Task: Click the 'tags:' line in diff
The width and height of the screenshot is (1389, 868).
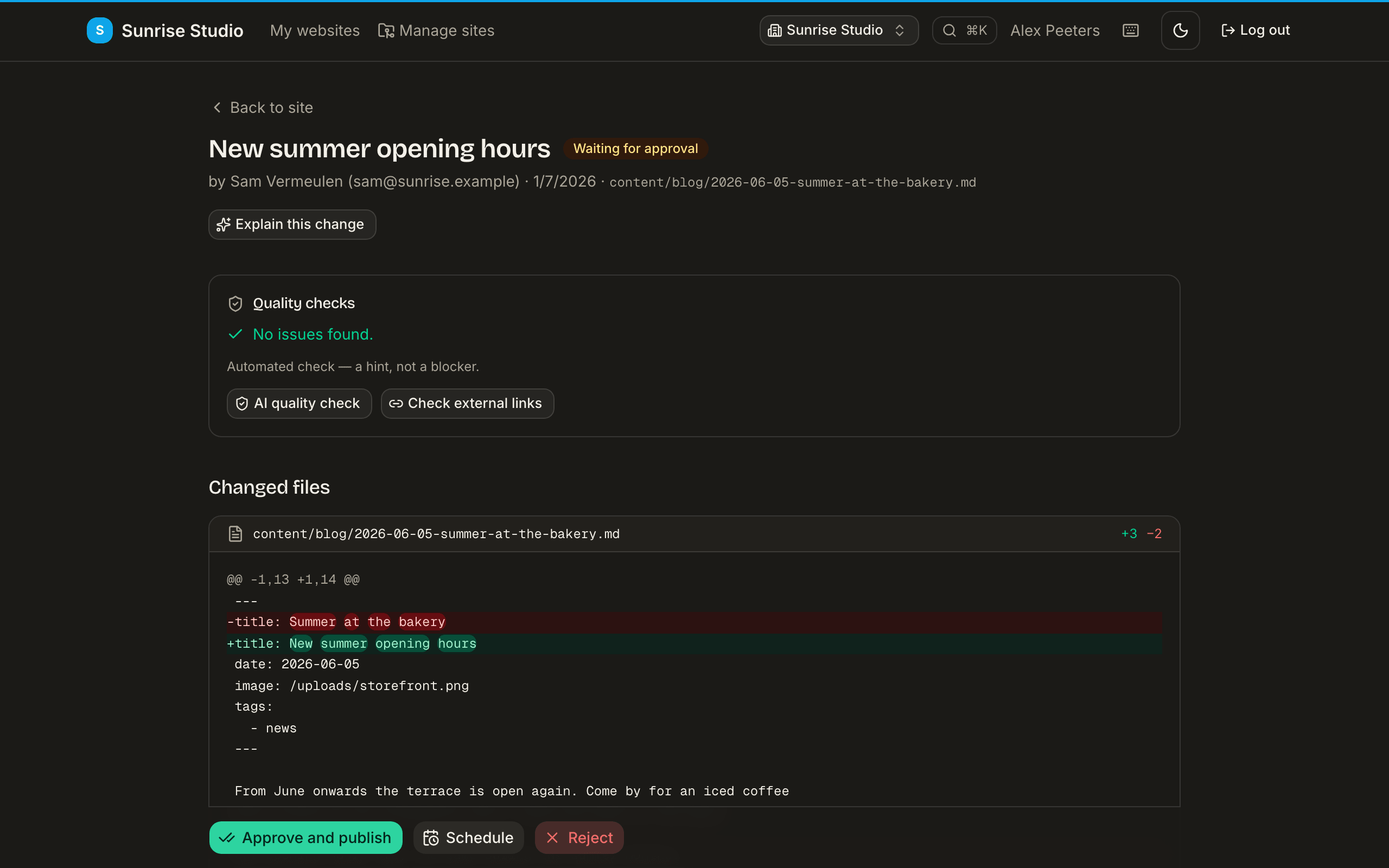Action: click(x=694, y=707)
